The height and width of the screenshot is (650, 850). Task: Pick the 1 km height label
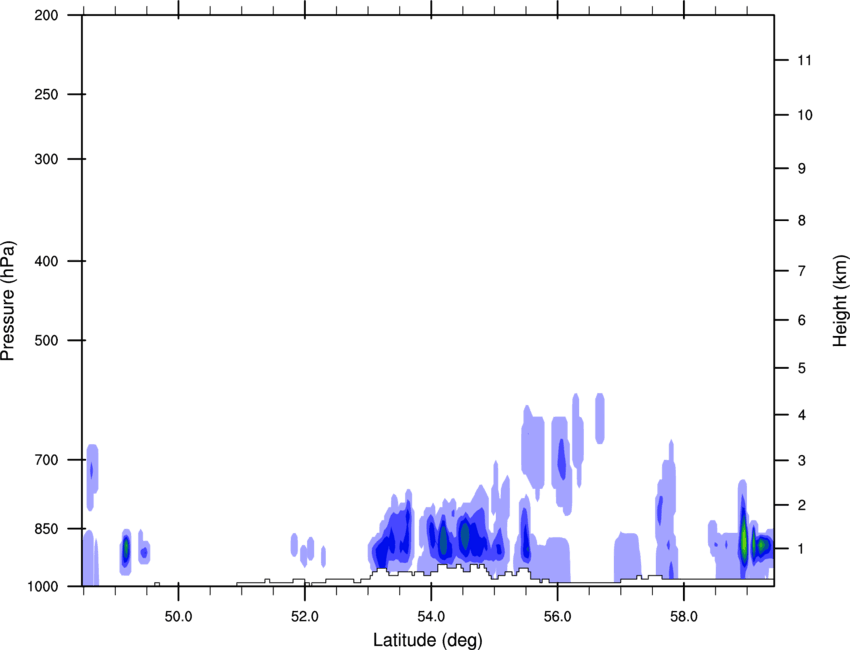802,549
